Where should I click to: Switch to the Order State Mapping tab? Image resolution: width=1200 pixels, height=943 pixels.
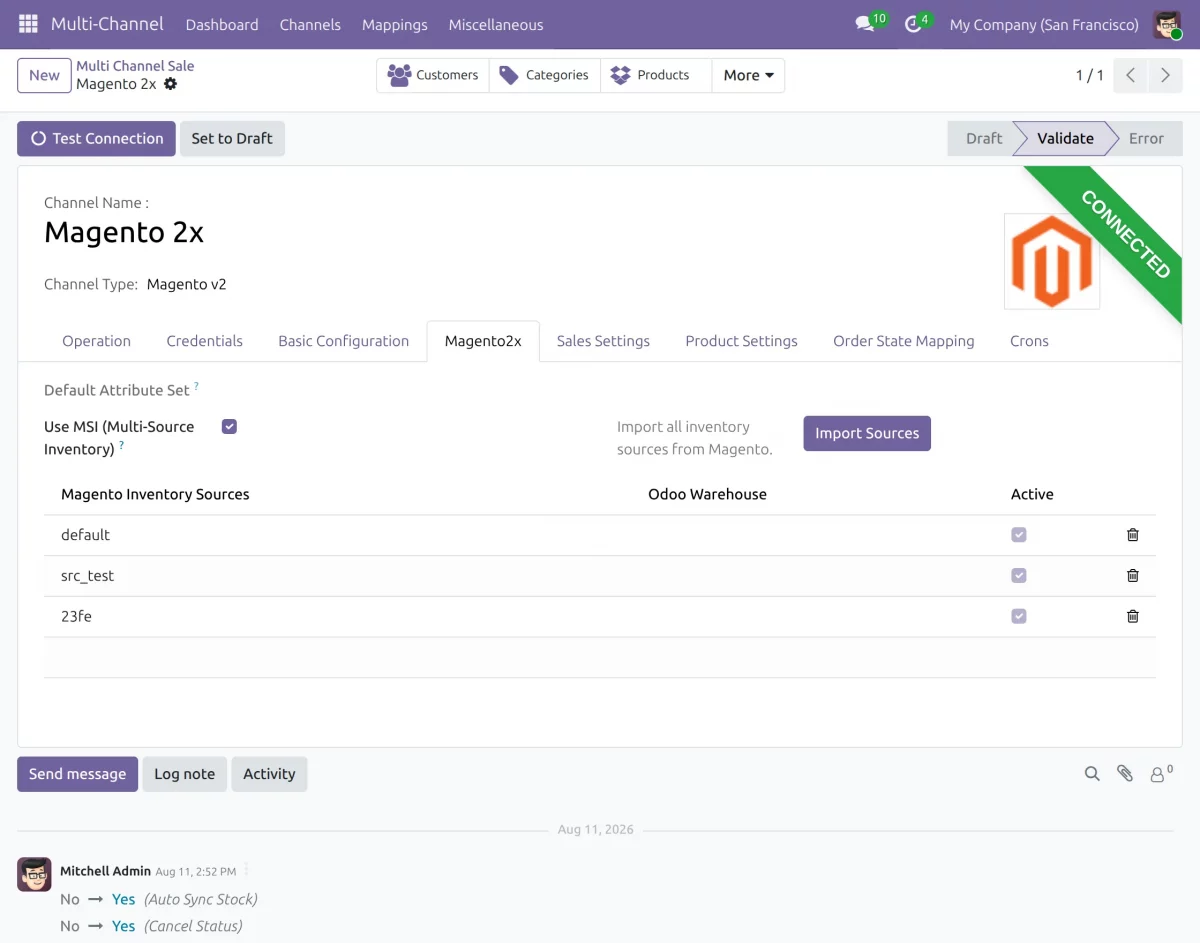click(904, 341)
